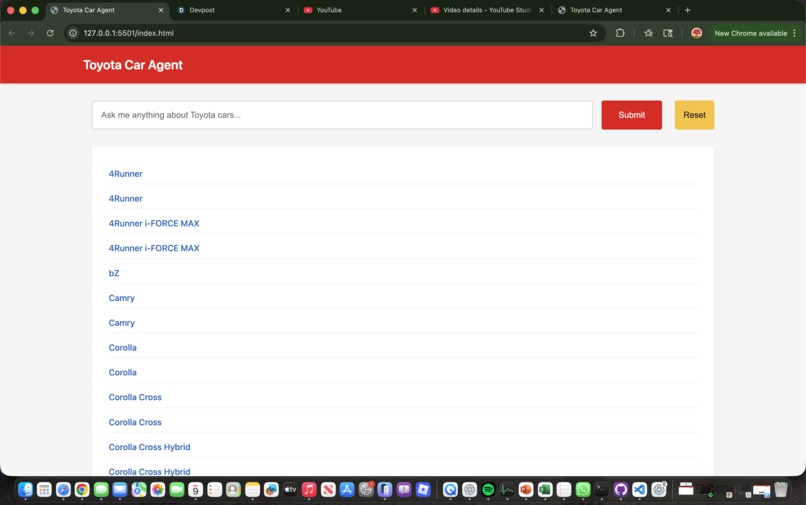Close the Devpost tab
This screenshot has width=806, height=505.
287,10
